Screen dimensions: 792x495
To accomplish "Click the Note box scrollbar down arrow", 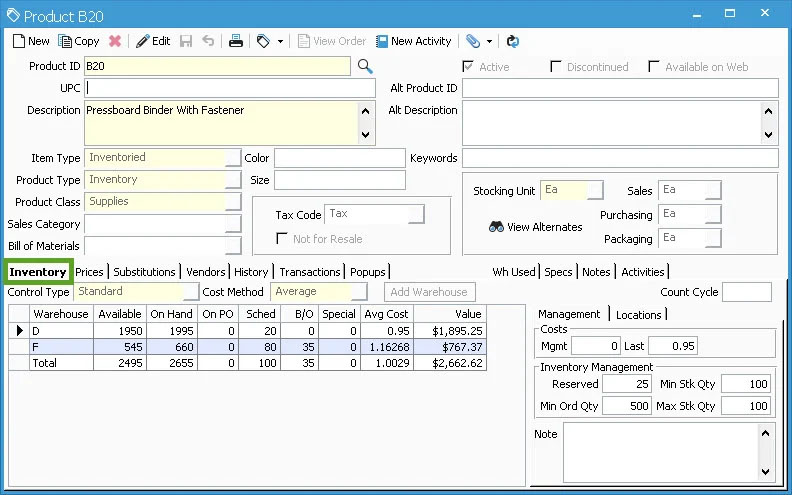I will click(765, 471).
